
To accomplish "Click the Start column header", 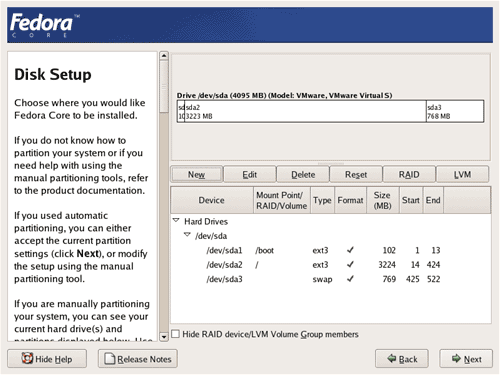I will click(411, 200).
